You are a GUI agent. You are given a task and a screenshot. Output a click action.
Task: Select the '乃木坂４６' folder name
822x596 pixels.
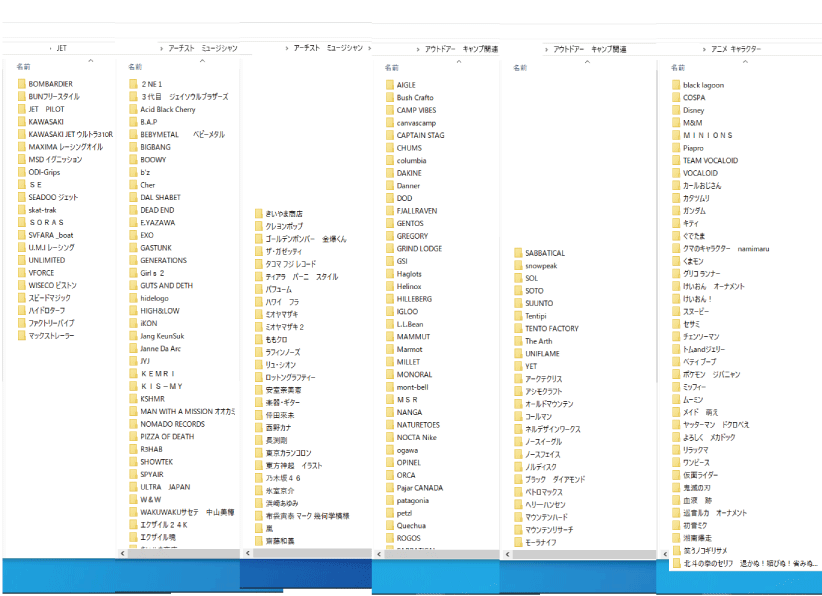click(283, 478)
